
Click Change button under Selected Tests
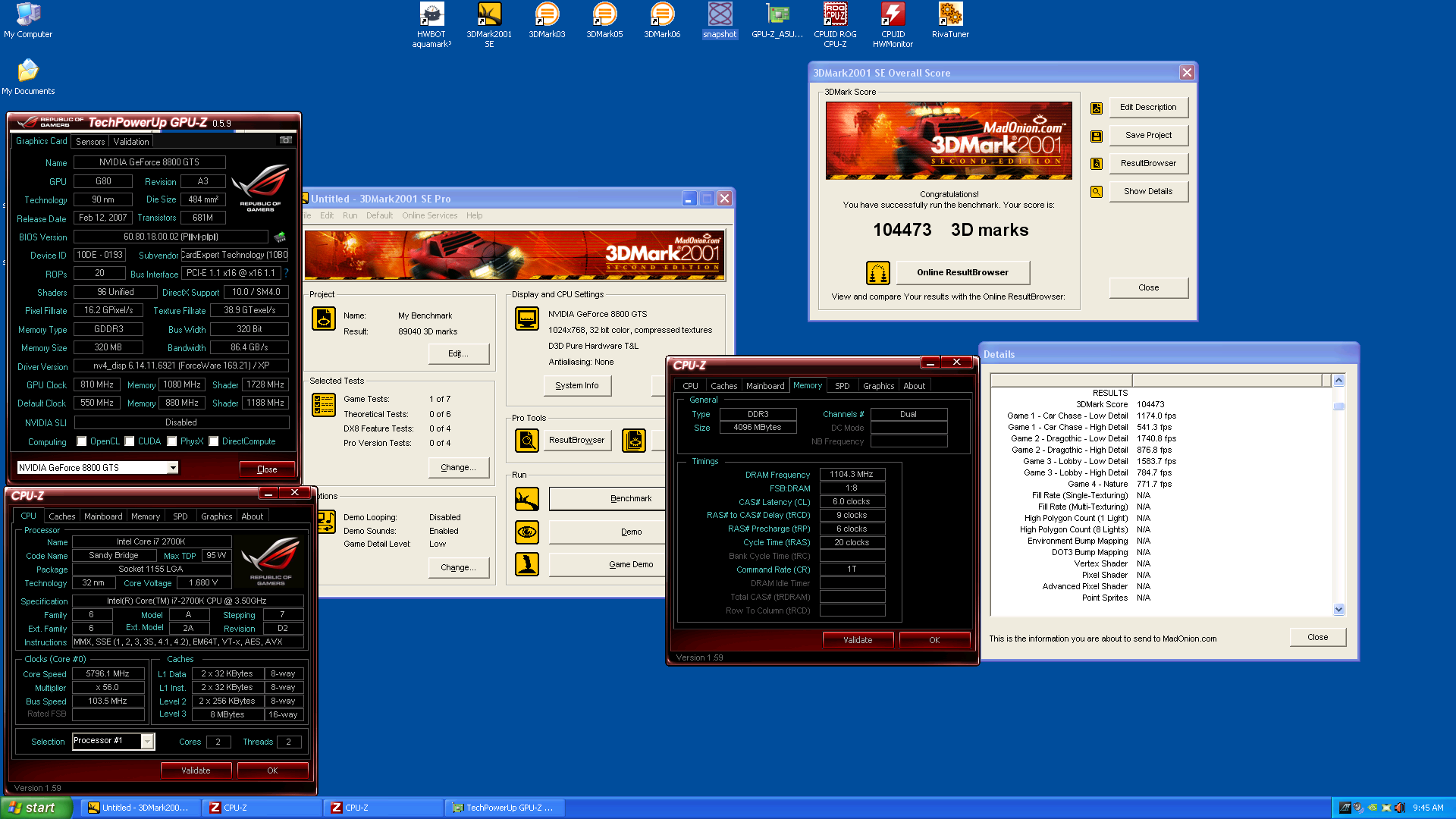point(459,468)
